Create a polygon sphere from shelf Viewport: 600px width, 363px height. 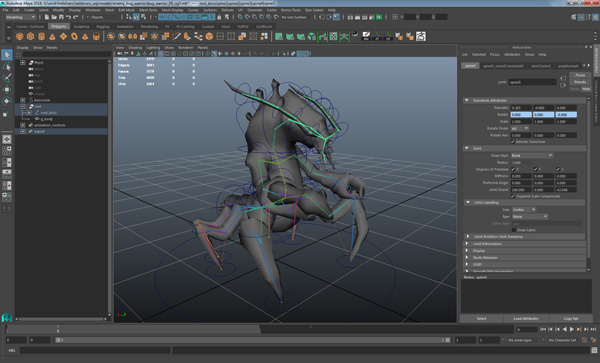click(20, 36)
